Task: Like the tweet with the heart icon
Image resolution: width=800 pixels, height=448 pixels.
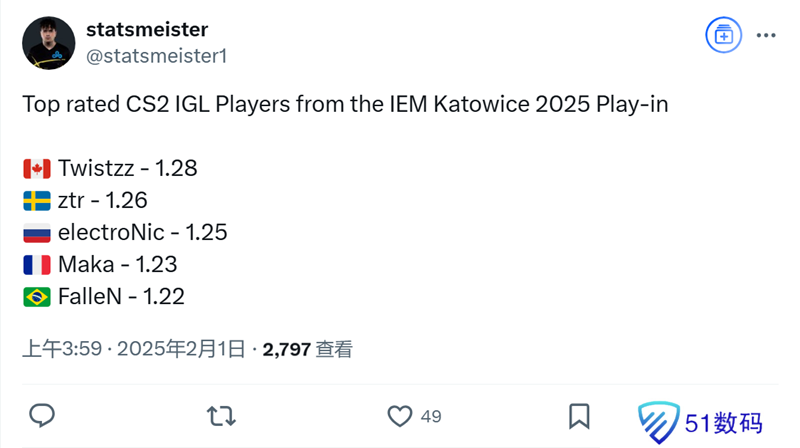Action: (x=400, y=416)
